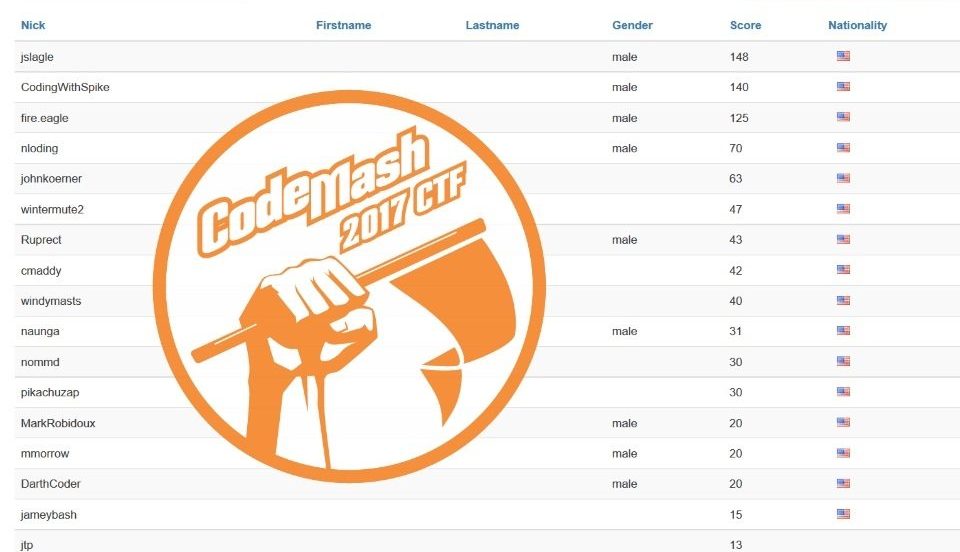Select the nick "jslagle"
The width and height of the screenshot is (960, 552).
click(37, 57)
